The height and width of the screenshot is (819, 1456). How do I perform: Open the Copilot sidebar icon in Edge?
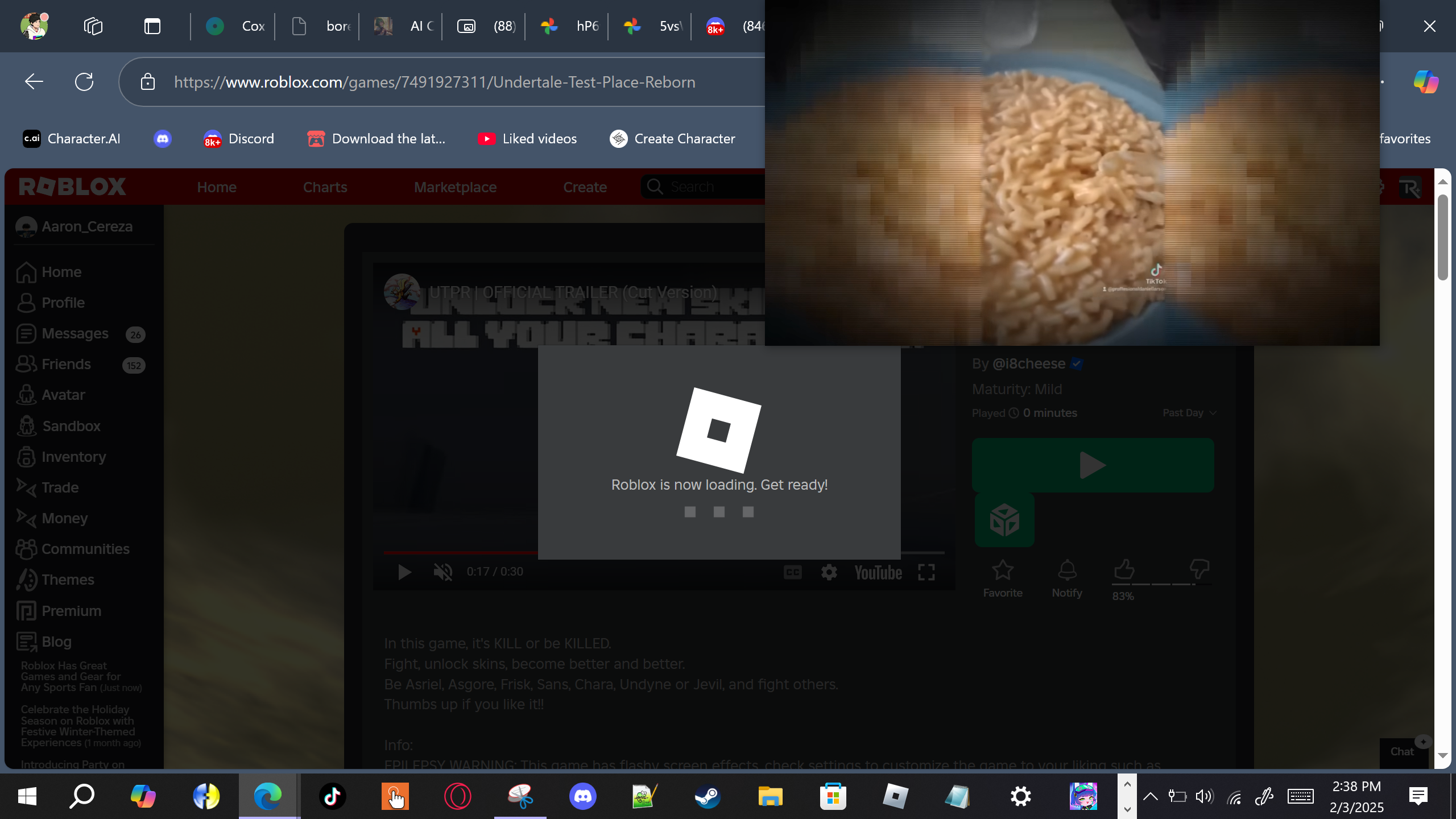(1426, 82)
